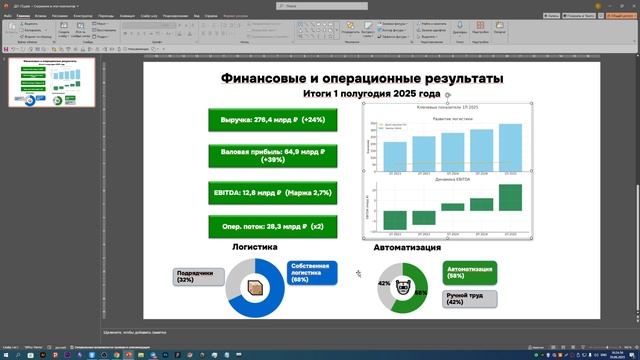Open the Slide Show (Слайд-шоу) tab
Viewport: 640px width, 360px height.
[149, 16]
